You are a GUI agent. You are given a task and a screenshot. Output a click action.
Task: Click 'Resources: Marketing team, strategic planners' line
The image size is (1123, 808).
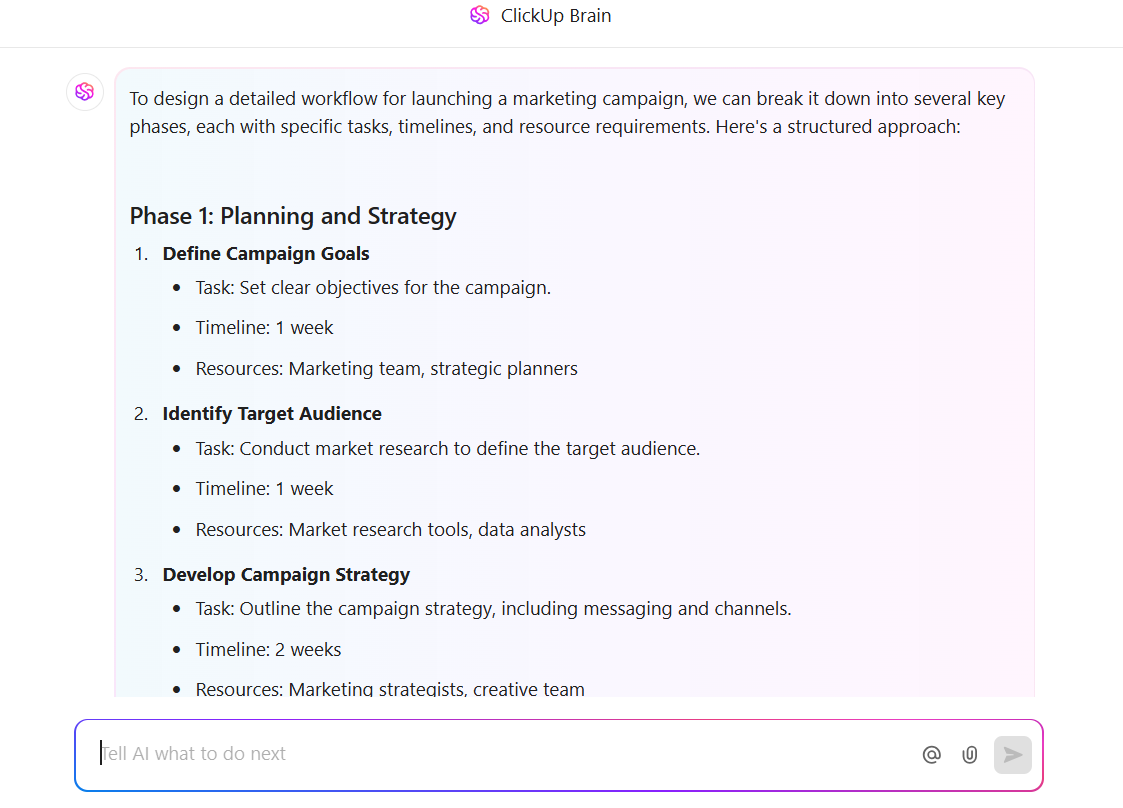click(387, 369)
